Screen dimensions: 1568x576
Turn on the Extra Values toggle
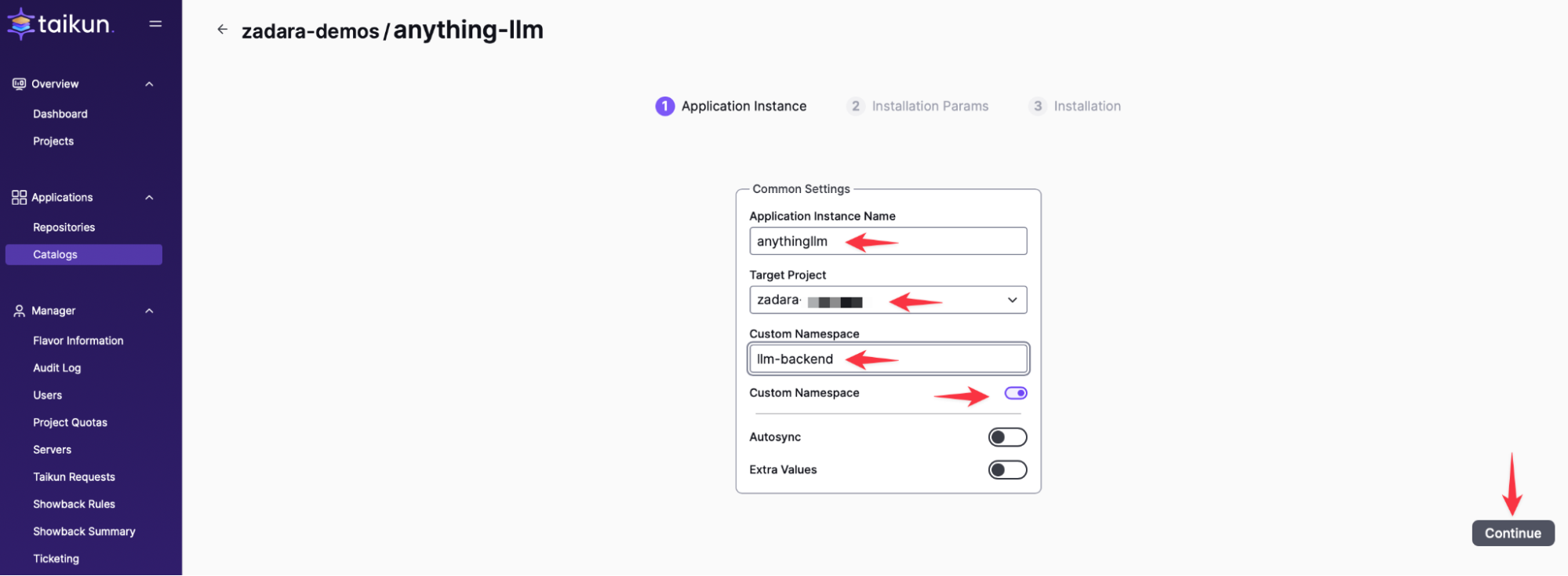click(1007, 470)
